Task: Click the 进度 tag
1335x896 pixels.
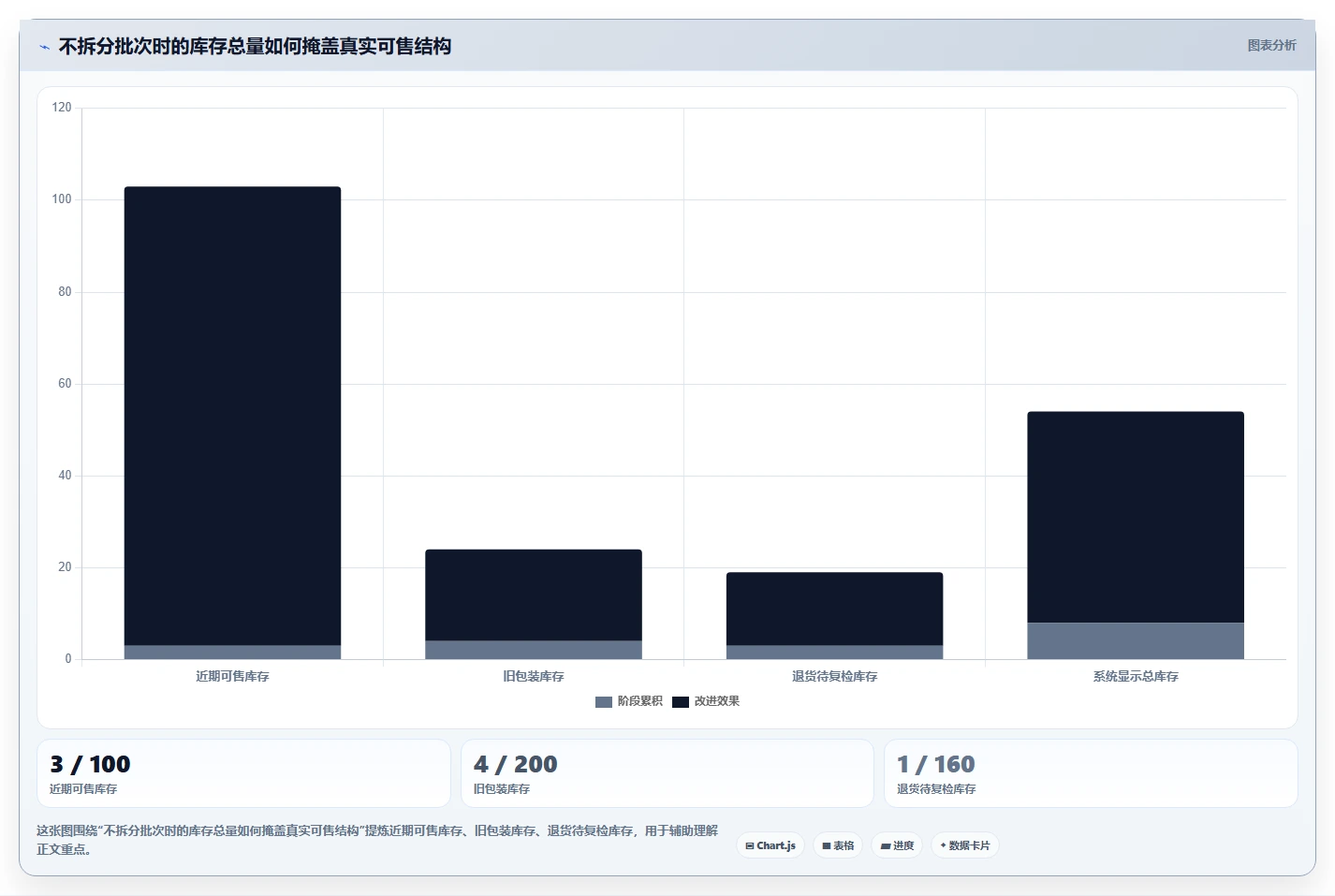Action: [x=897, y=845]
